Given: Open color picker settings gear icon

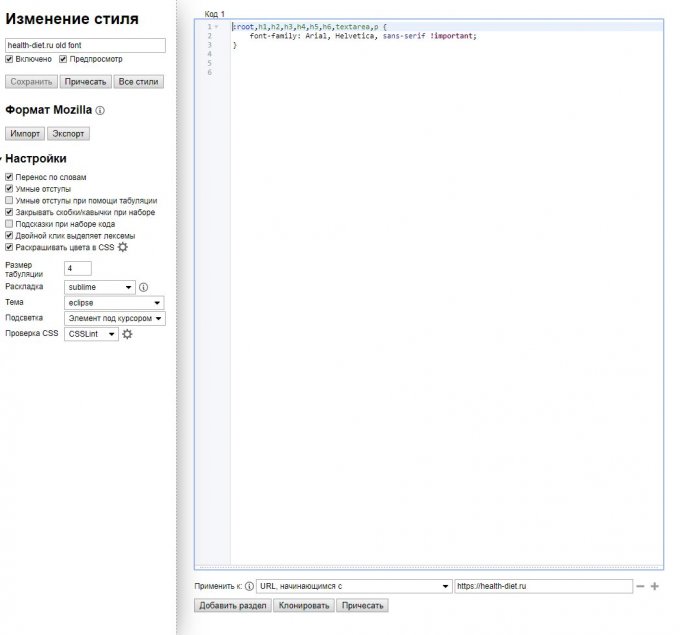Looking at the screenshot, I should coord(123,247).
